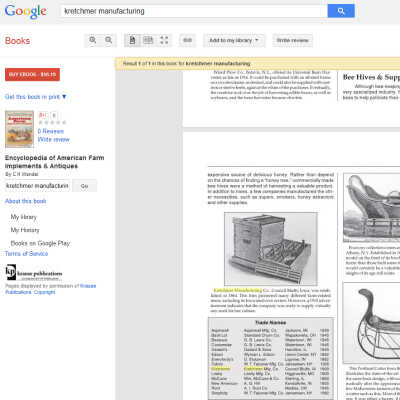Open Terms of Service link

coord(26,254)
